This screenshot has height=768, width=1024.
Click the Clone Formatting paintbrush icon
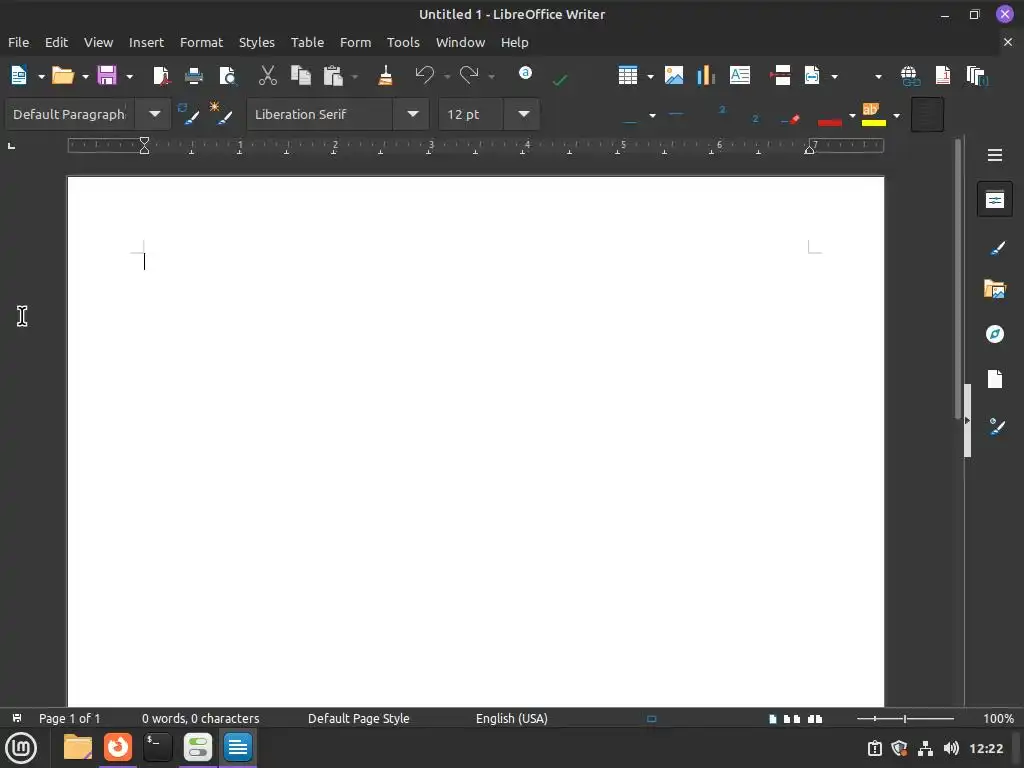[385, 76]
